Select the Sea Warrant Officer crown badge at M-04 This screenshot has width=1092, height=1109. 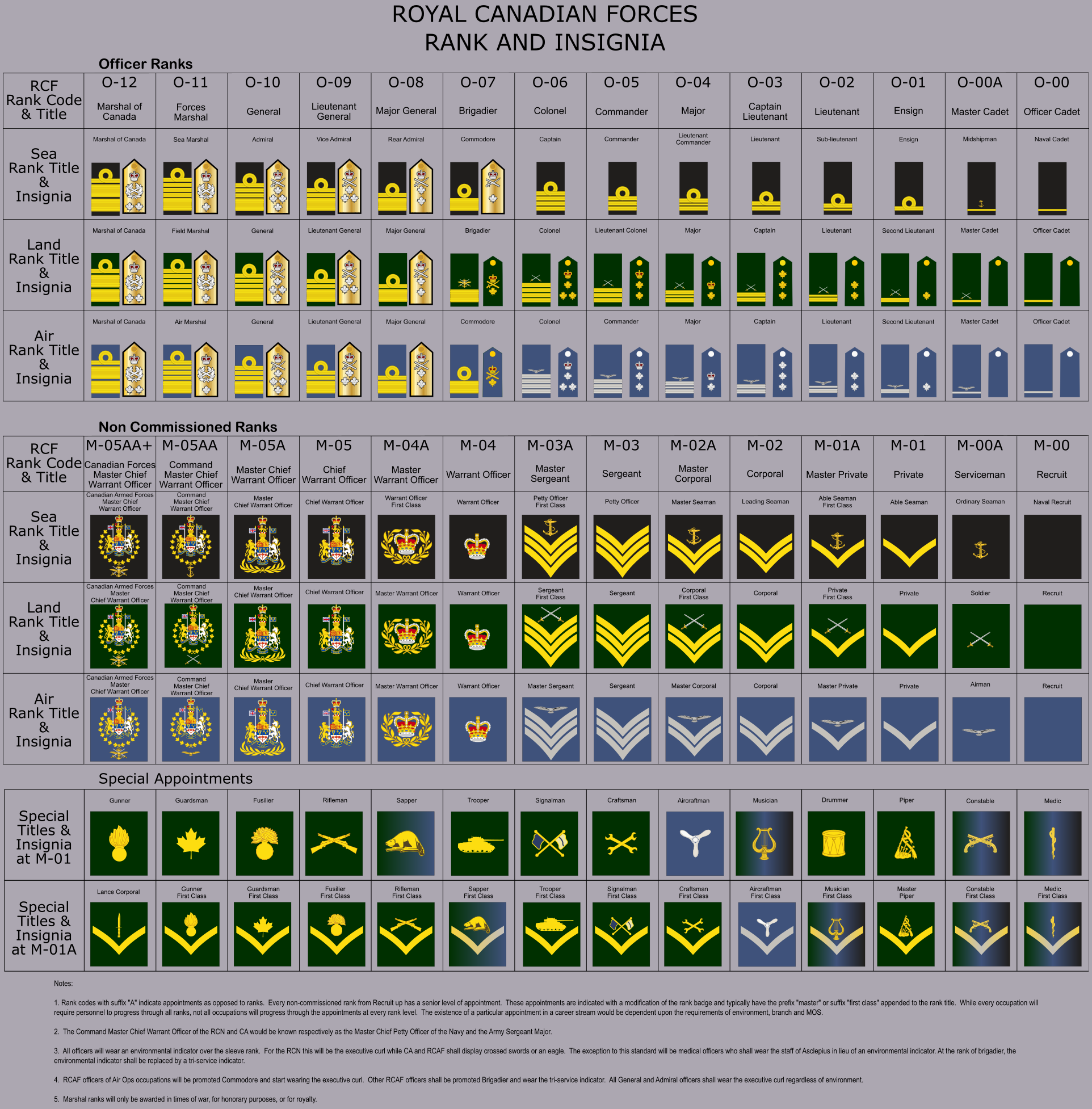click(x=479, y=547)
